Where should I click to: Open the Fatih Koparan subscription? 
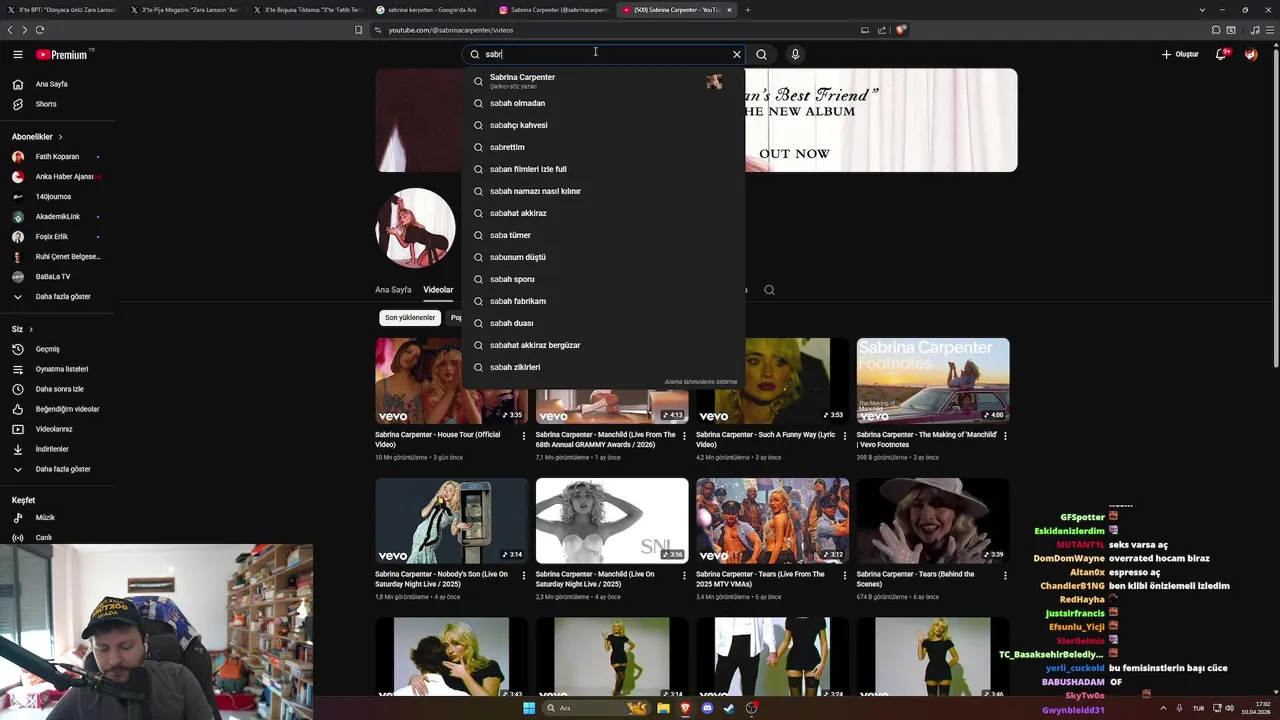tap(57, 157)
